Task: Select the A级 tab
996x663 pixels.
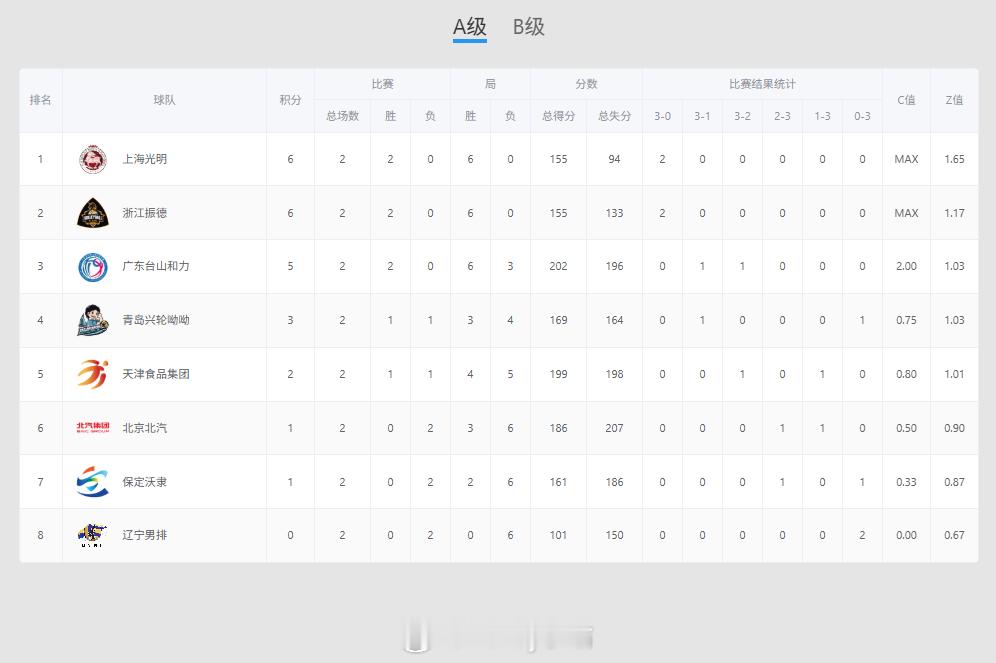Action: click(470, 27)
